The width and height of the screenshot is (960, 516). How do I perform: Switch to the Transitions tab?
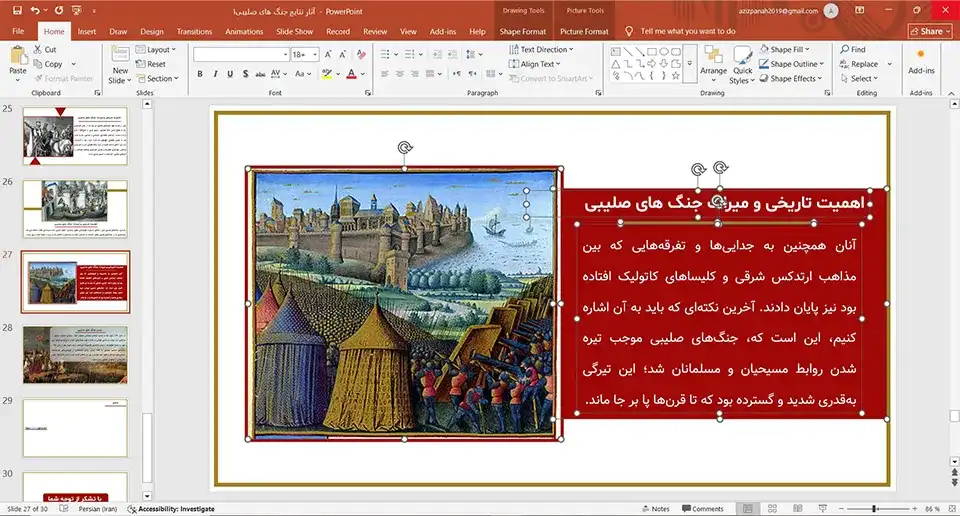pyautogui.click(x=194, y=31)
